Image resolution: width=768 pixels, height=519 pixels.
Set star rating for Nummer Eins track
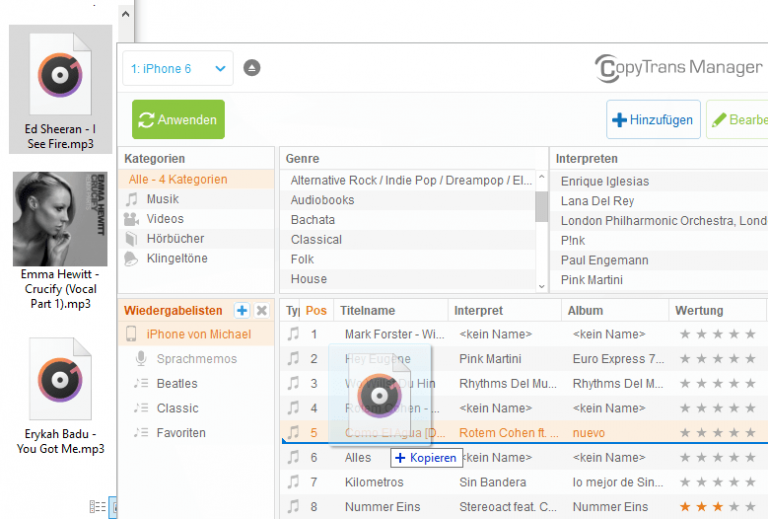point(717,507)
